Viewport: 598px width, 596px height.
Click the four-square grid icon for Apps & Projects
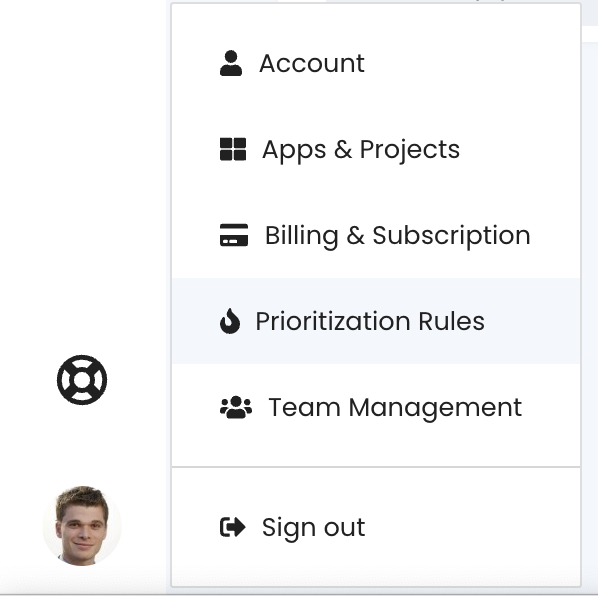[233, 149]
